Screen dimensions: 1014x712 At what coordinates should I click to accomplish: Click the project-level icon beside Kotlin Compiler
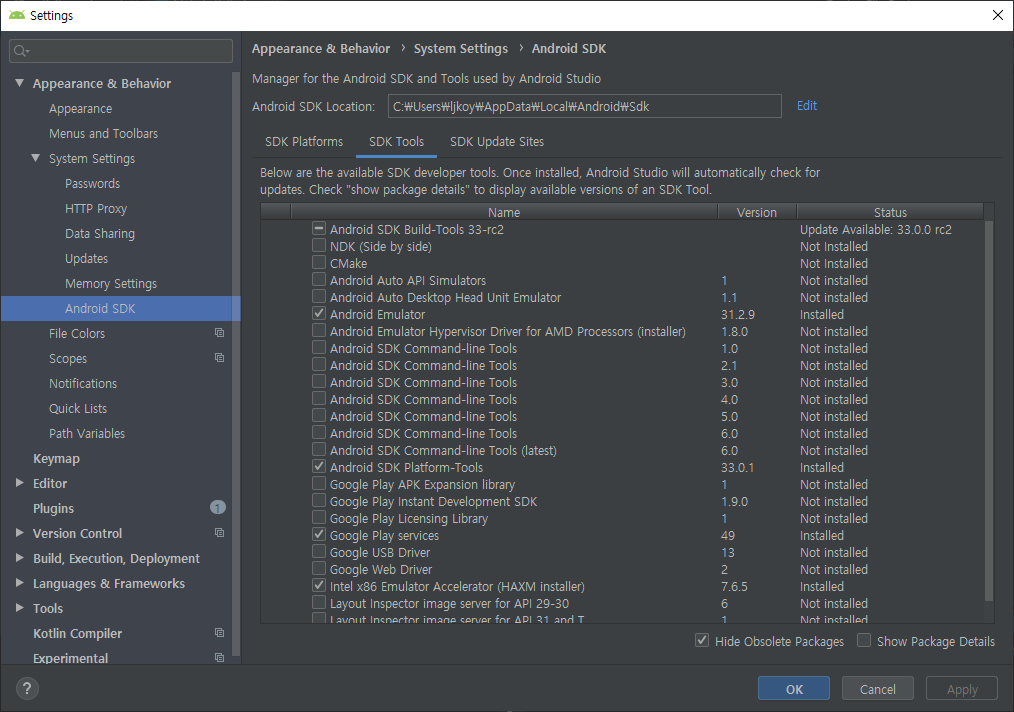(219, 633)
